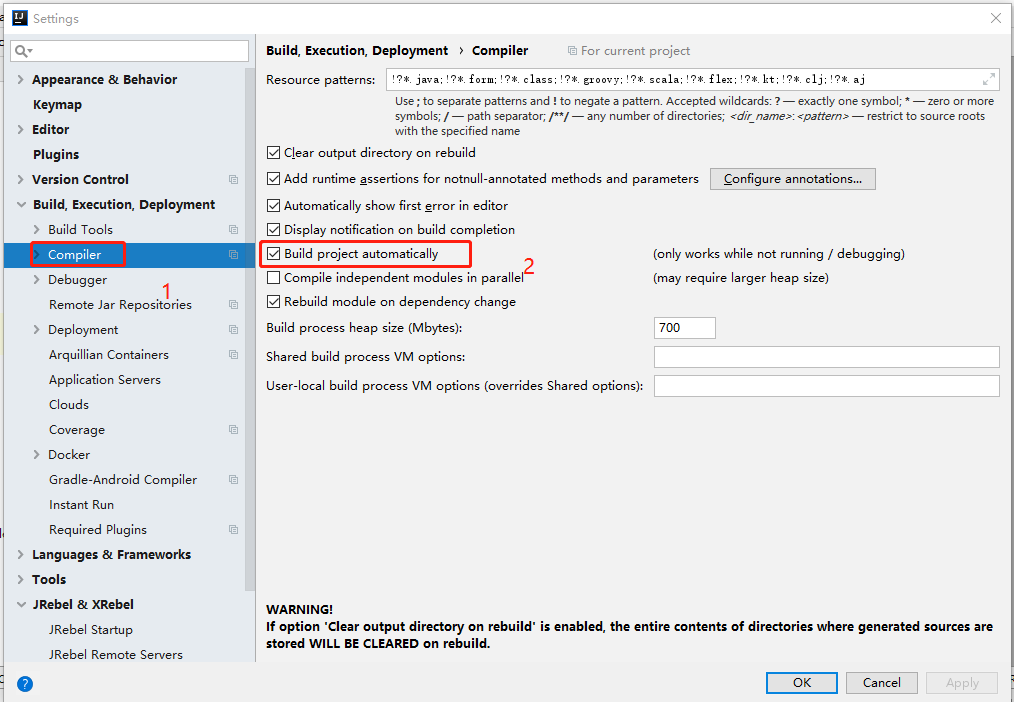Click the IntelliJ IDEA logo in title bar
Viewport: 1014px width, 702px height.
point(20,18)
